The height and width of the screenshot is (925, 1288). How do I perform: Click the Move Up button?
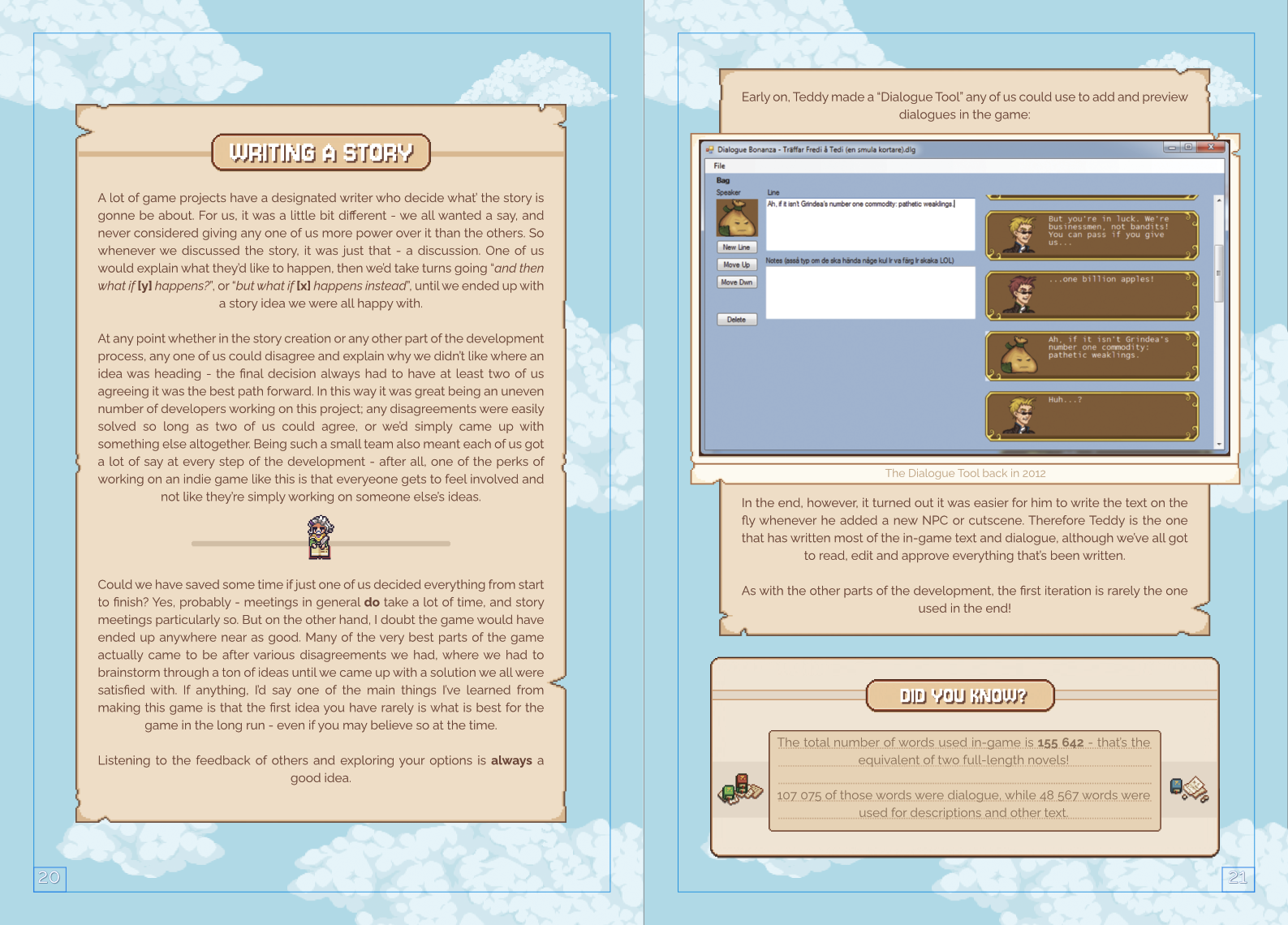coord(737,265)
